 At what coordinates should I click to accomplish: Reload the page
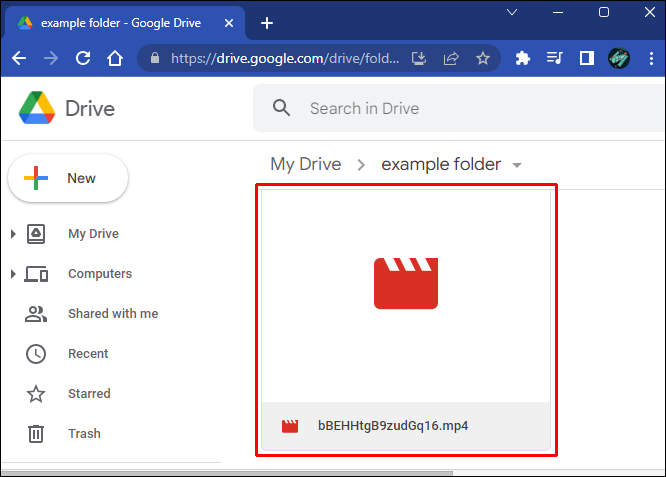[83, 58]
